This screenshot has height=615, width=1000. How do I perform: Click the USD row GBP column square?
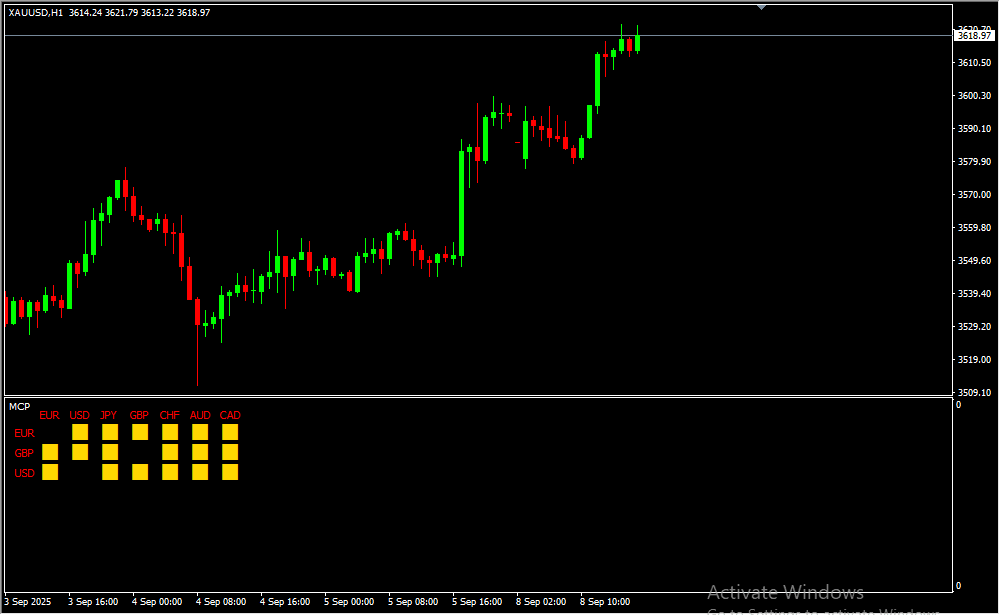(x=140, y=472)
